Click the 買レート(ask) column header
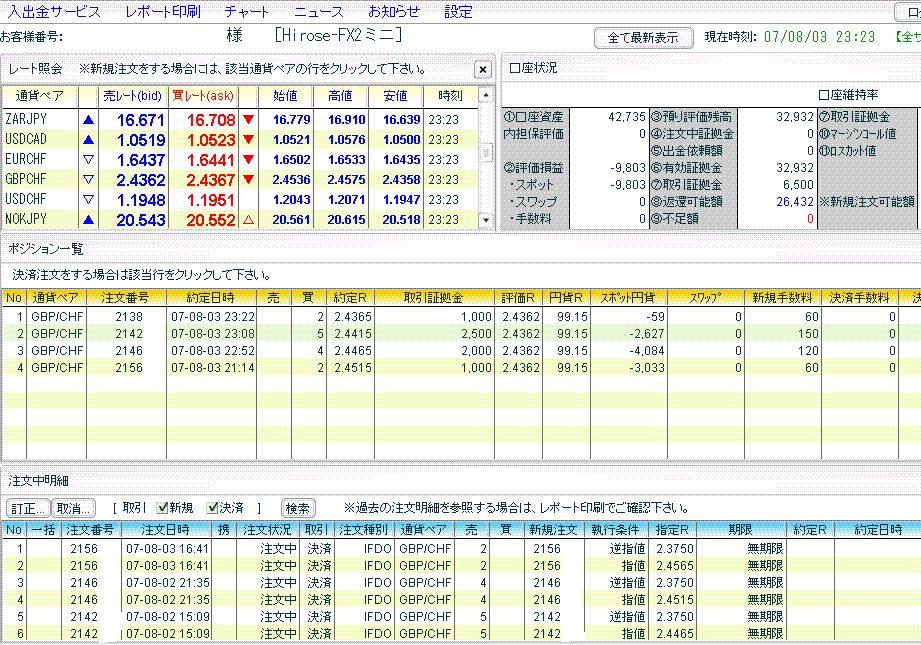 (x=203, y=96)
